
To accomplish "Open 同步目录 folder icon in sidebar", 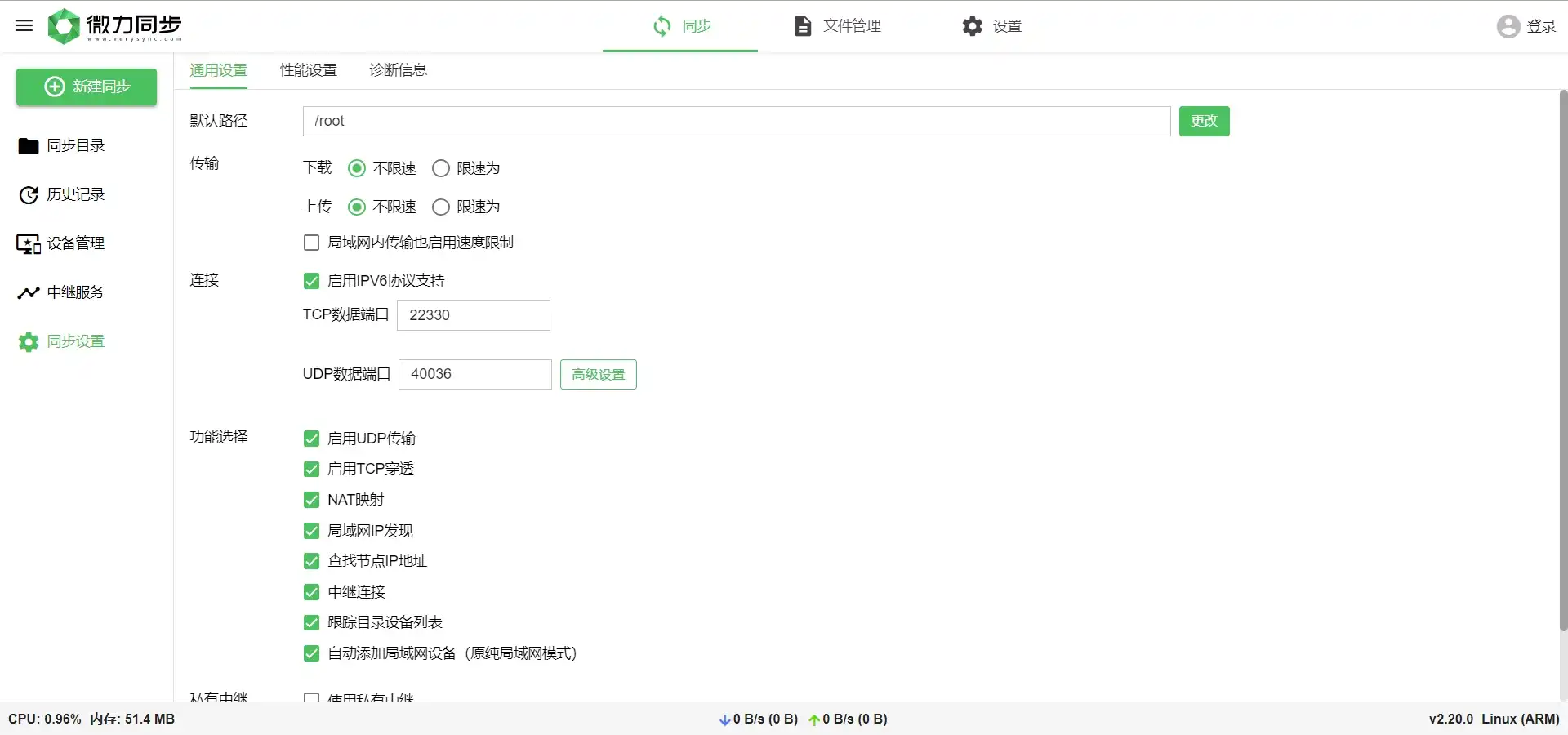I will 29,146.
